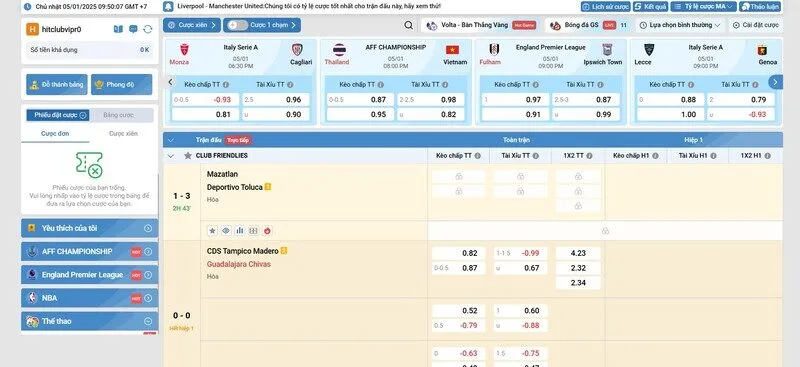Viewport: 800px width, 367px height.
Task: Collapse the CLUB FRIENDLIES league section
Action: 171,156
